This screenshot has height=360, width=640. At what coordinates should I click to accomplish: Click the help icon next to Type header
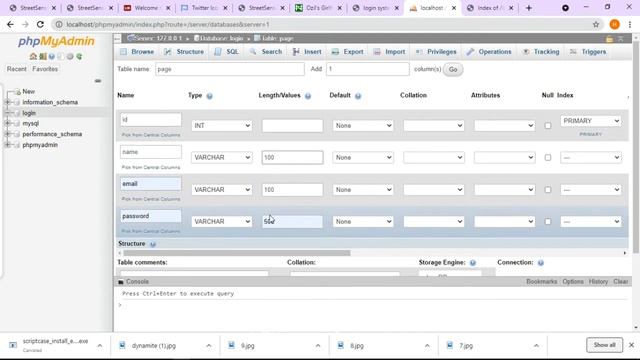pos(209,96)
